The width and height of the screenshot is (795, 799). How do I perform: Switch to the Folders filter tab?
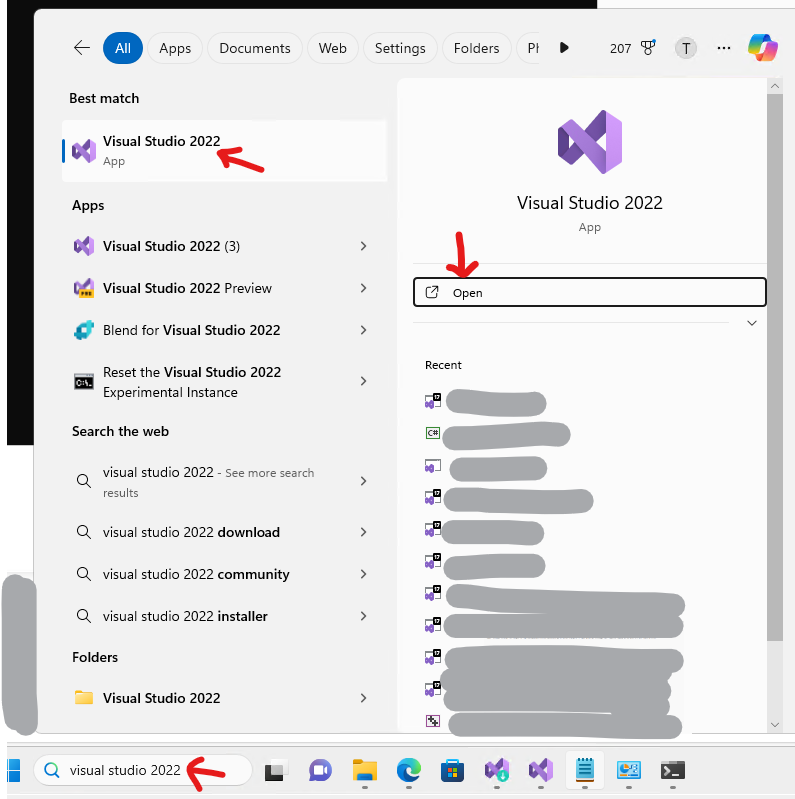tap(476, 48)
